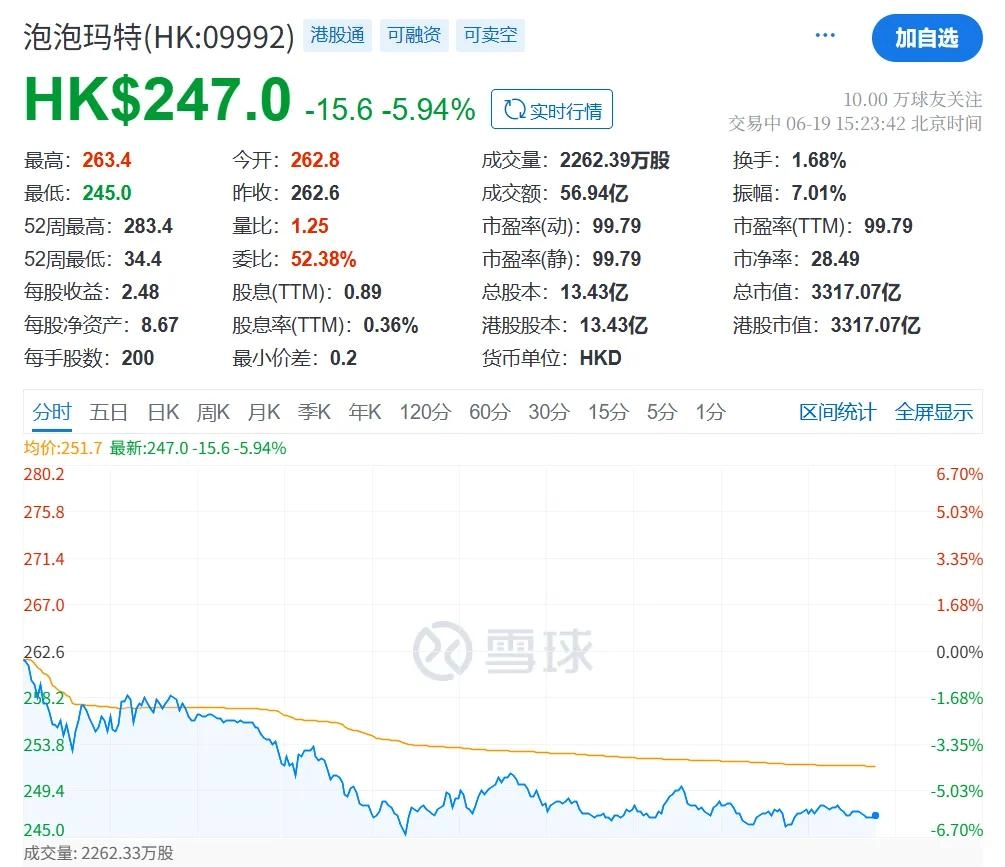Select the 年K yearly chart tab
This screenshot has height=867, width=1005.
click(364, 411)
